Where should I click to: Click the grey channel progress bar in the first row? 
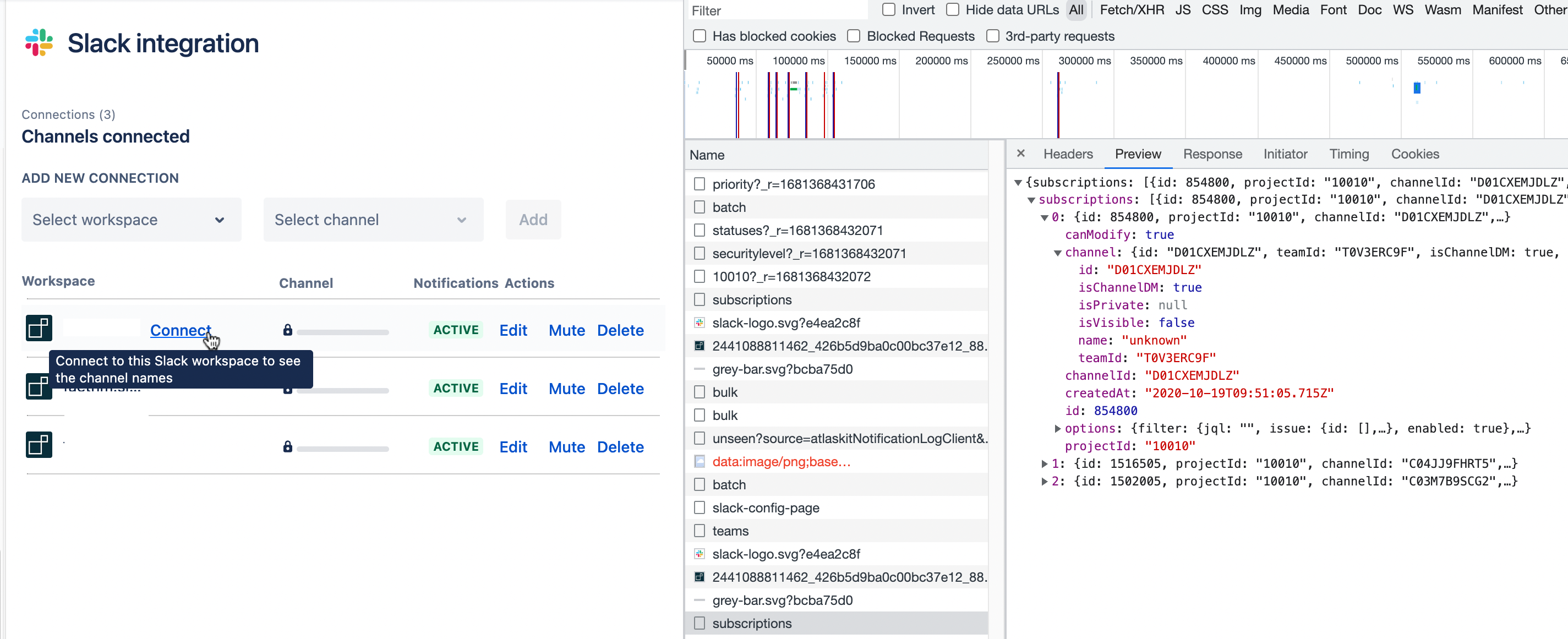click(343, 332)
